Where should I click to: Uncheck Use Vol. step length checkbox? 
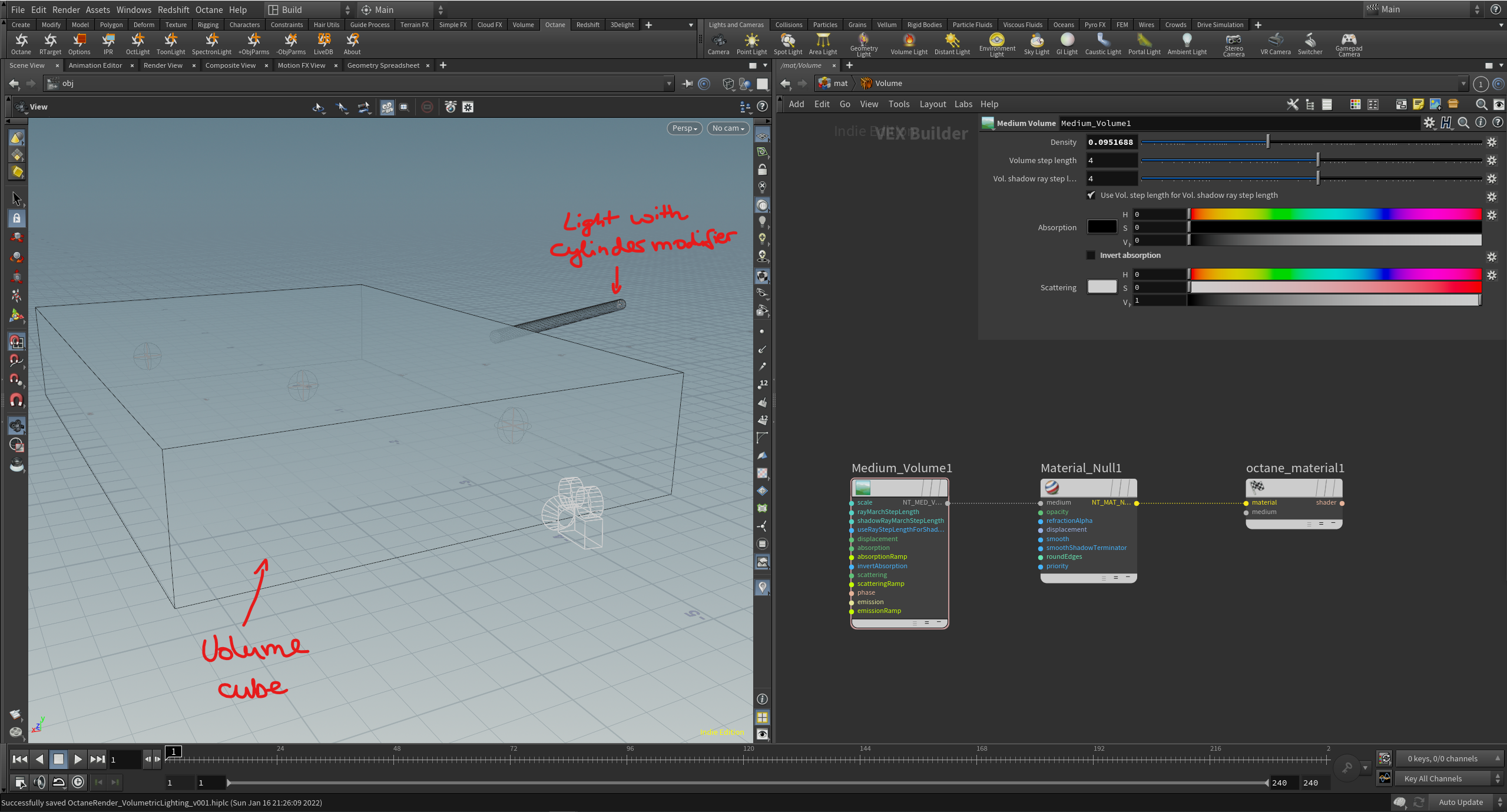(x=1091, y=195)
